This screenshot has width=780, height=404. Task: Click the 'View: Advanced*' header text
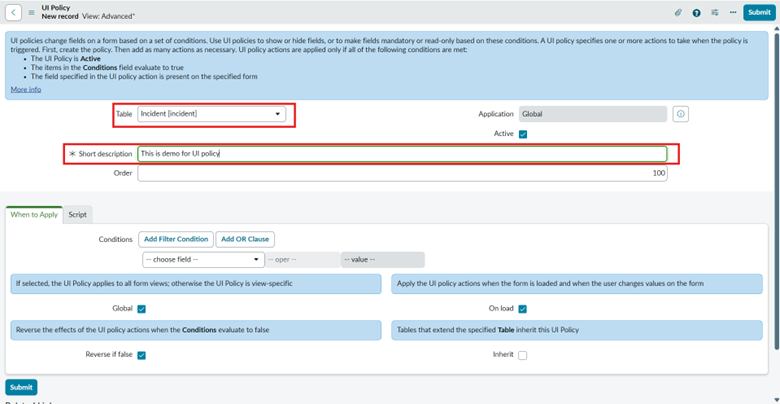coord(108,16)
